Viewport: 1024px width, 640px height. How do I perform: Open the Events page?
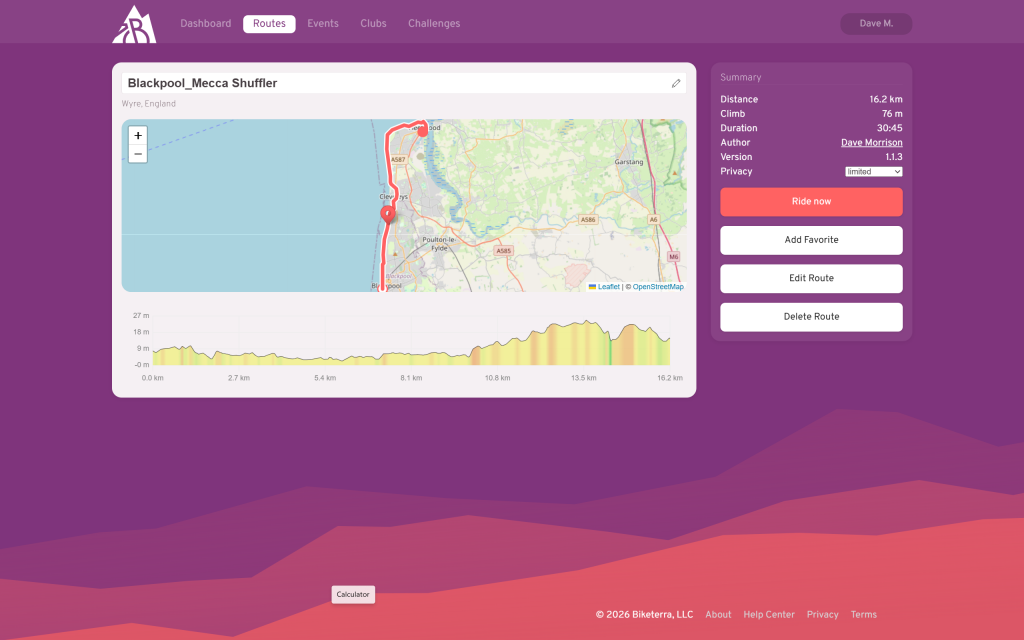(x=323, y=24)
